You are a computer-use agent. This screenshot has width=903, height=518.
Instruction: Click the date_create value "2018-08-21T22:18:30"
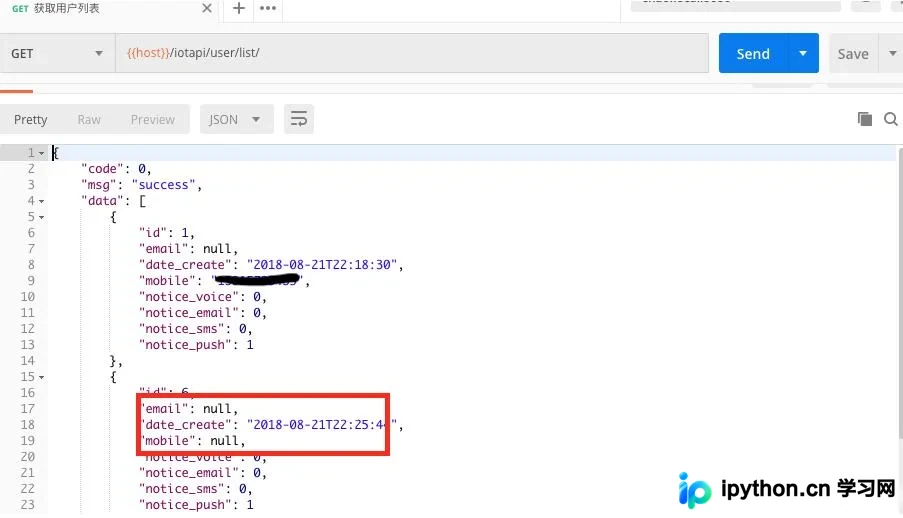click(322, 264)
